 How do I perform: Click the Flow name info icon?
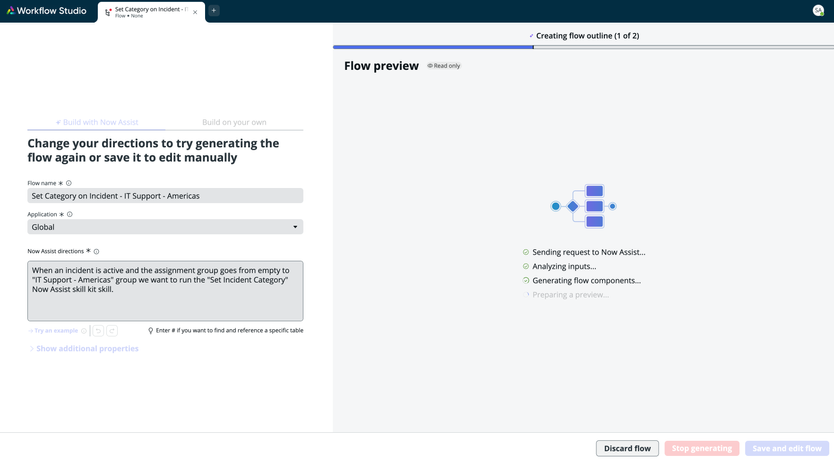[x=69, y=183]
